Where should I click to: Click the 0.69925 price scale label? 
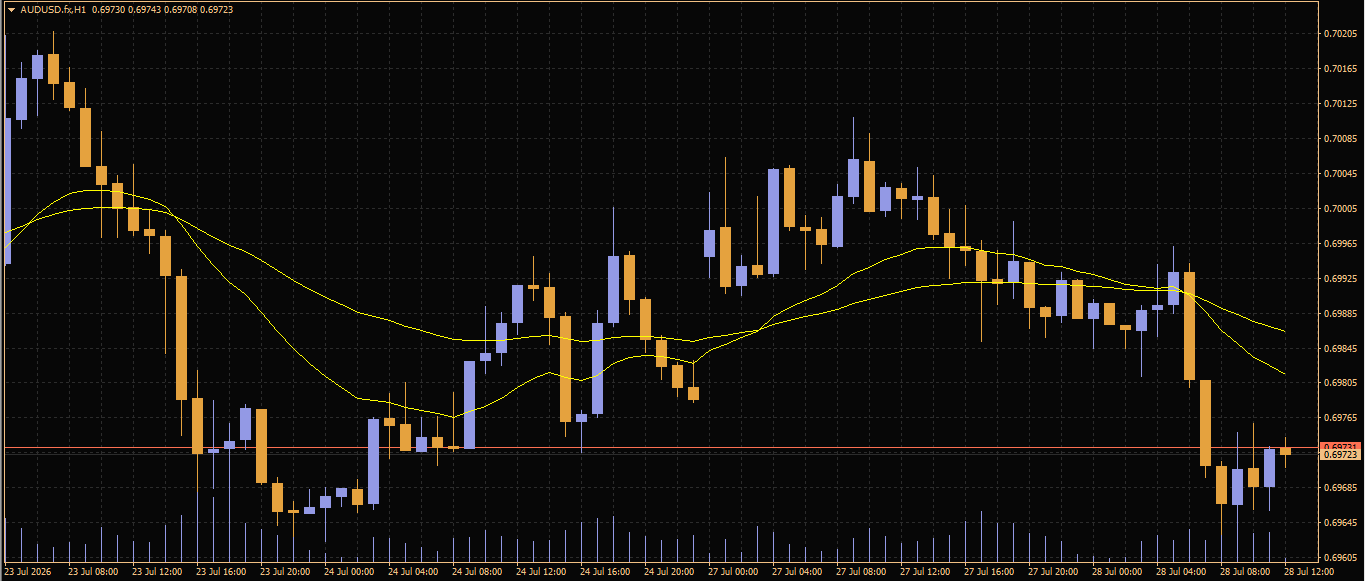1339,278
